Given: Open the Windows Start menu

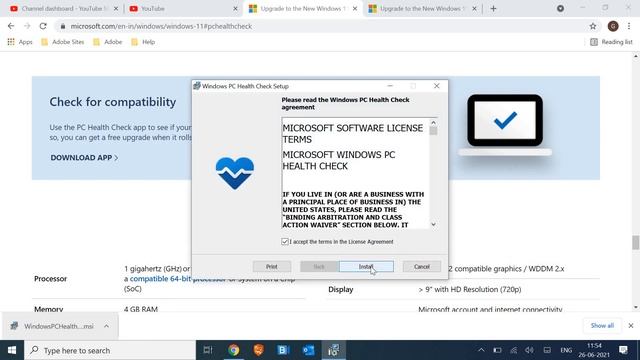Looking at the screenshot, I should pyautogui.click(x=12, y=350).
